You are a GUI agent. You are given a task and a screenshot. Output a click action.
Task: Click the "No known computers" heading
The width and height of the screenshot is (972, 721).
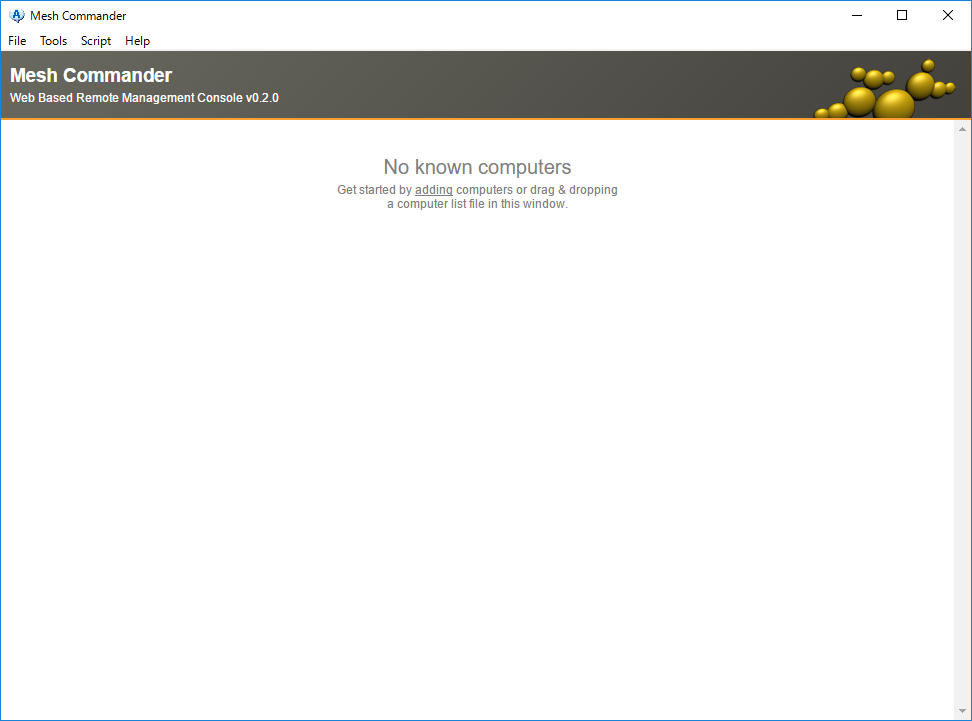pyautogui.click(x=477, y=167)
